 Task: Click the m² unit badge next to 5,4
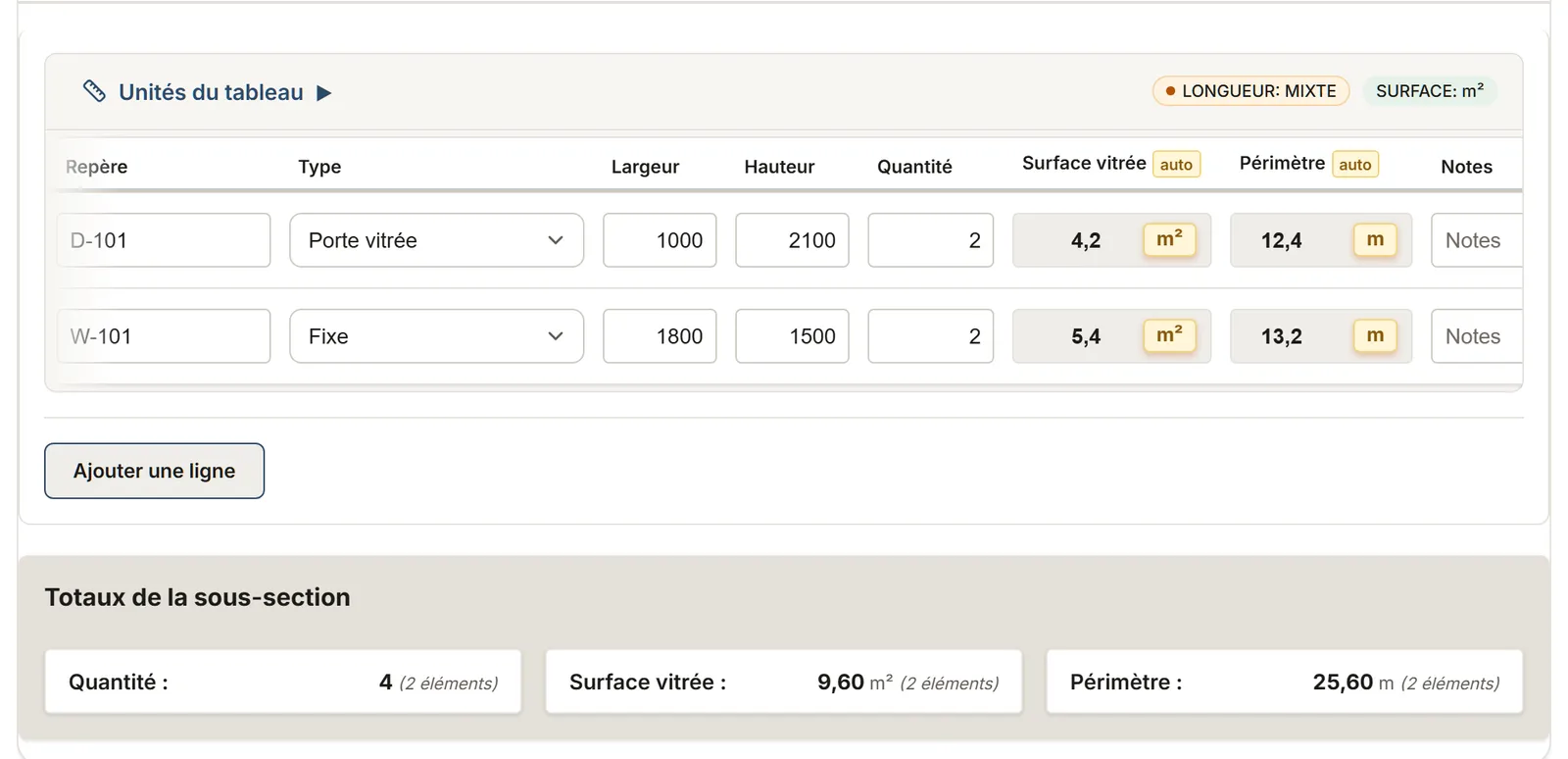click(1169, 336)
